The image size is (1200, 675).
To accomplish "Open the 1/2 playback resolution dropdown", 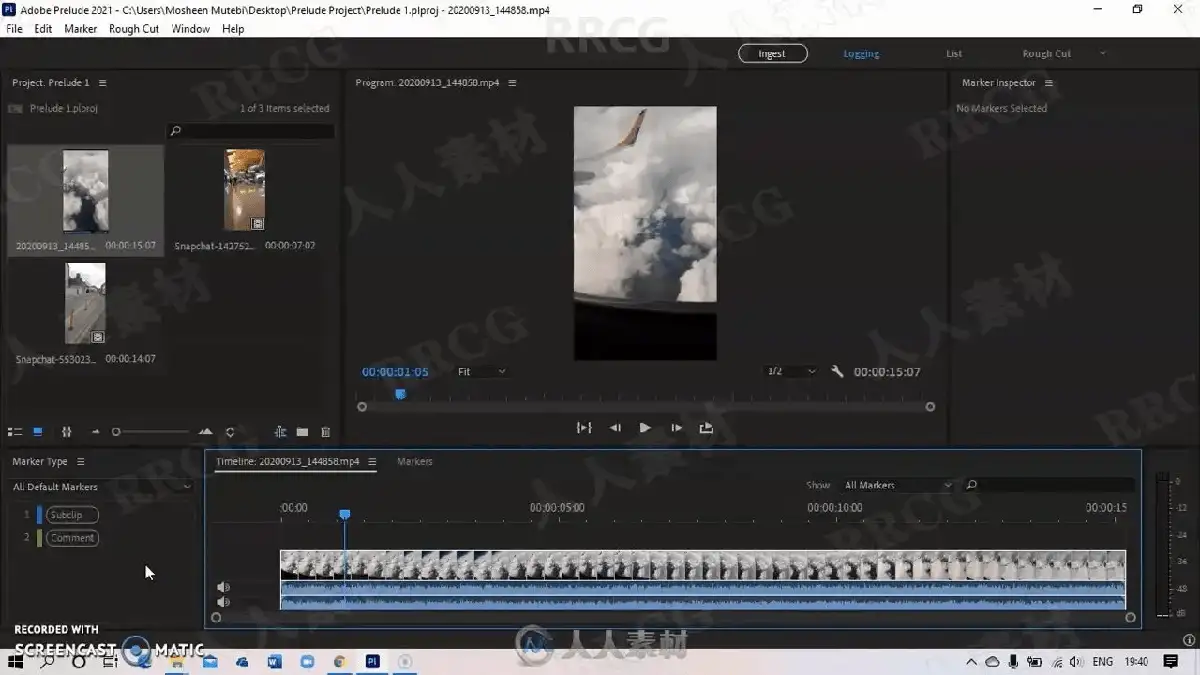I will click(x=791, y=371).
